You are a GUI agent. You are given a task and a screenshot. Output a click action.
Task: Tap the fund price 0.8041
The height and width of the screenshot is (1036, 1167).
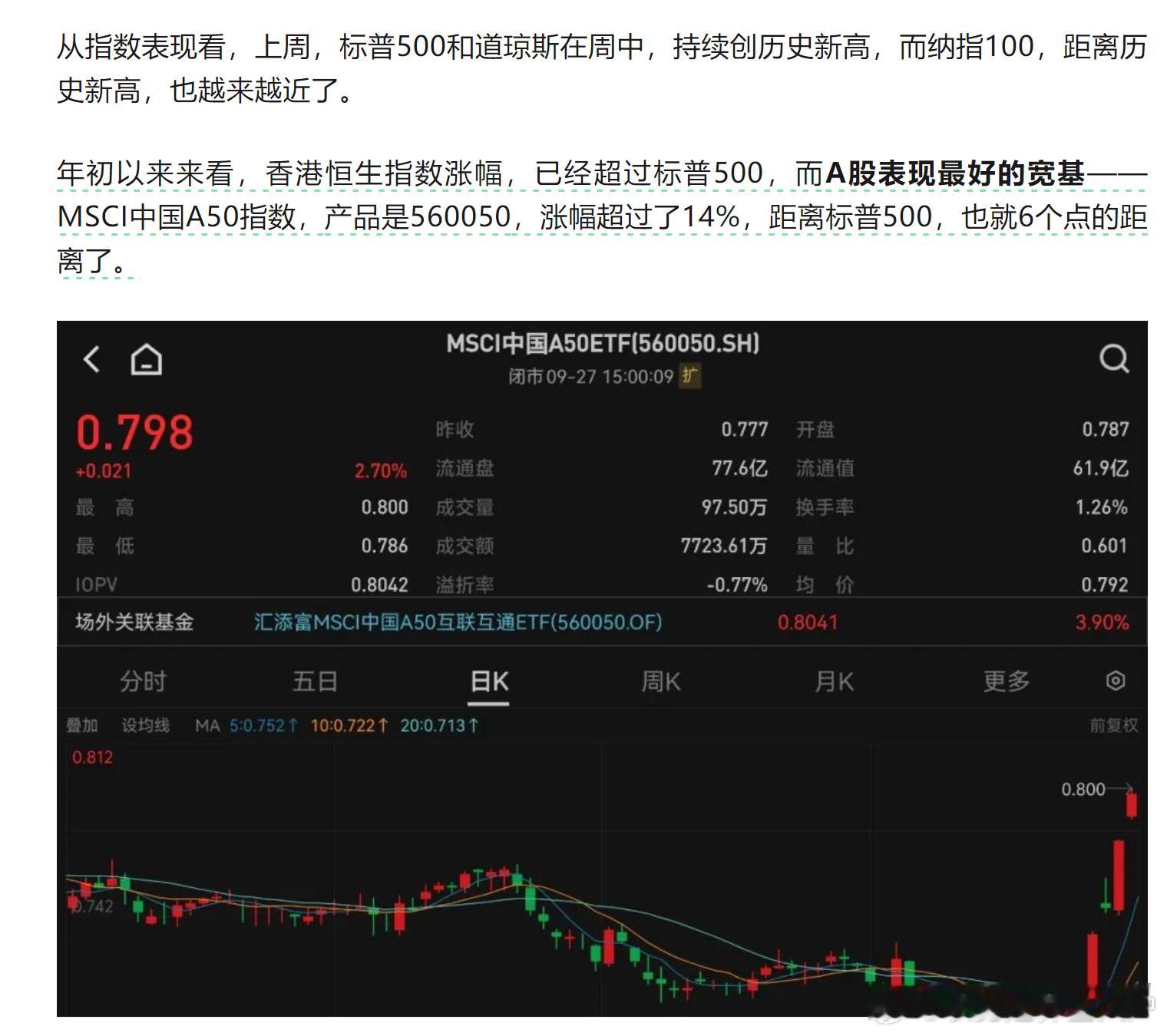coord(807,622)
